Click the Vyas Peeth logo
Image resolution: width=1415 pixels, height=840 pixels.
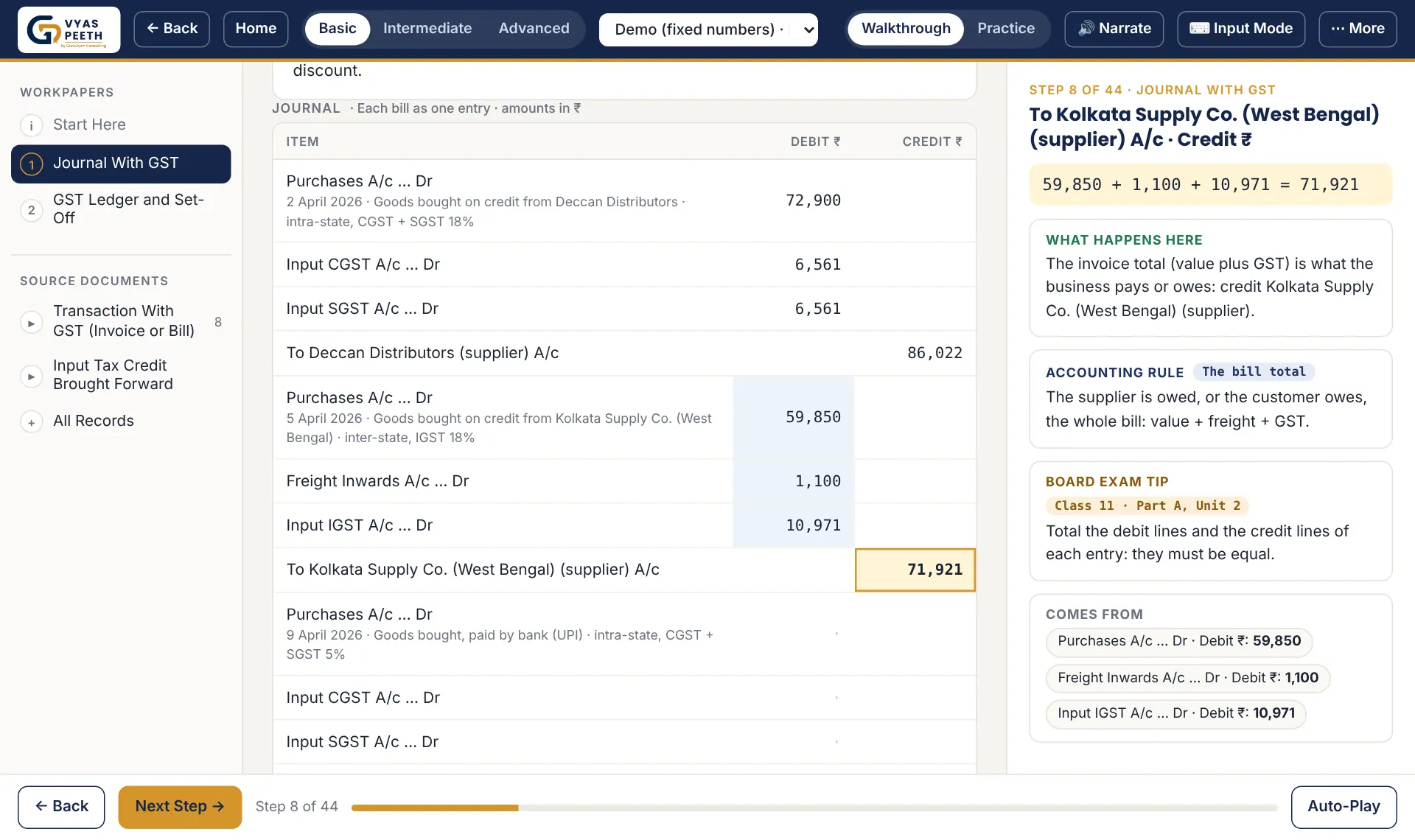click(69, 29)
